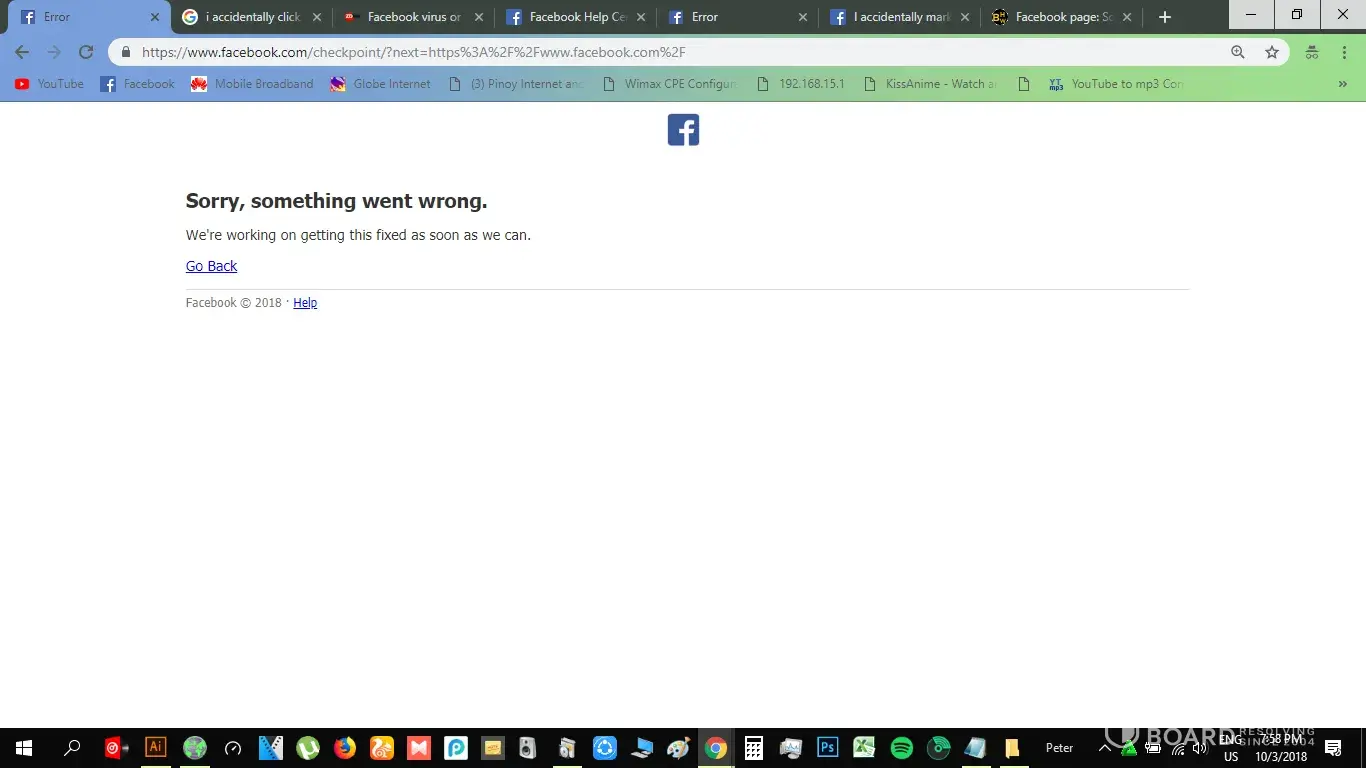Launch Firefox from the taskbar

[x=345, y=748]
